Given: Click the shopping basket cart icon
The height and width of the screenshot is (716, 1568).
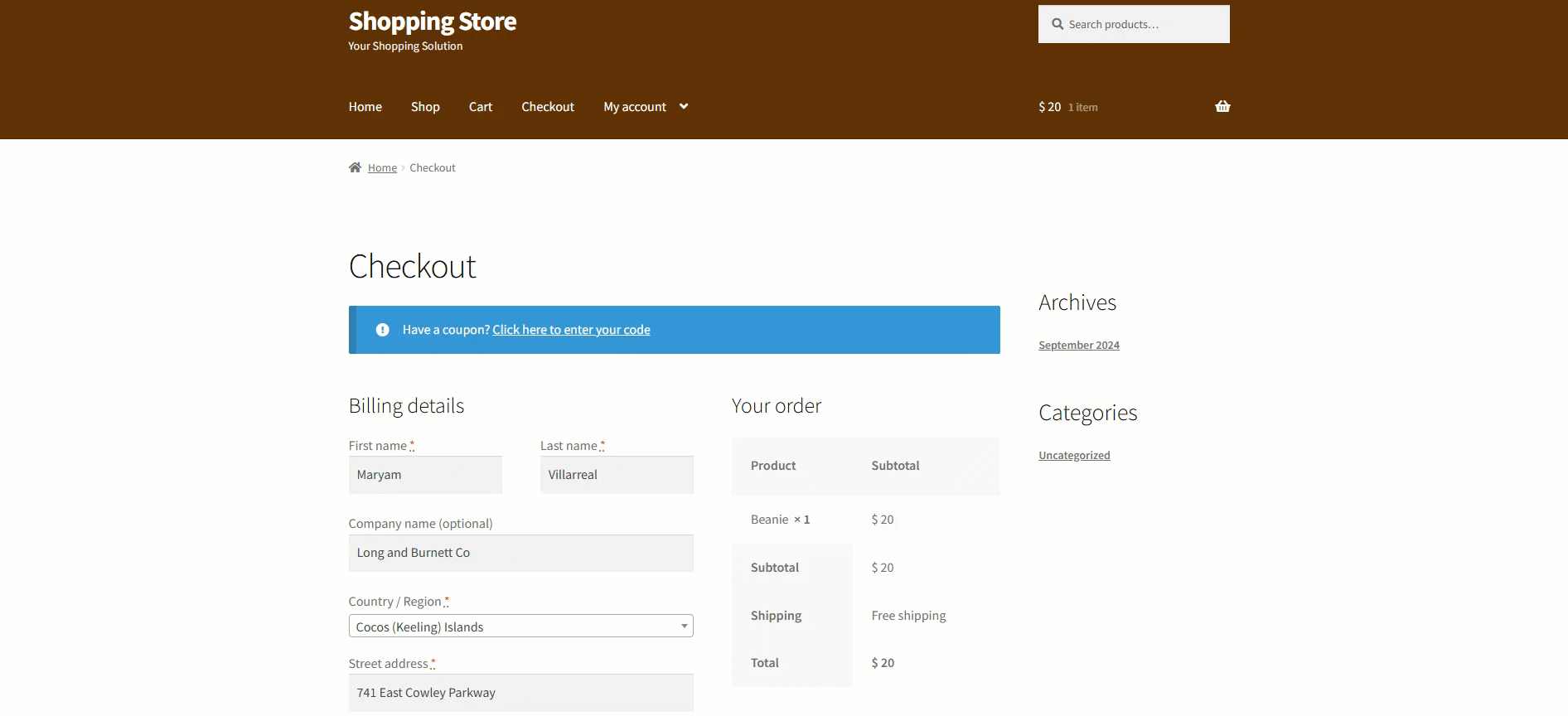Looking at the screenshot, I should pos(1222,106).
